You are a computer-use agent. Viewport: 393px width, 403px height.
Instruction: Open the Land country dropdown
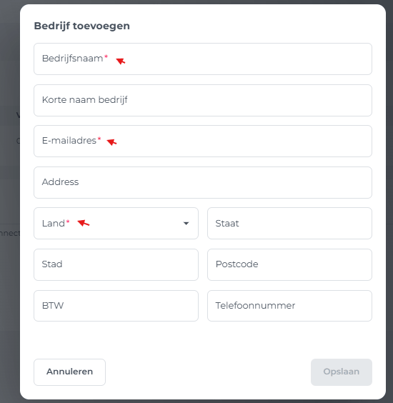pyautogui.click(x=116, y=223)
